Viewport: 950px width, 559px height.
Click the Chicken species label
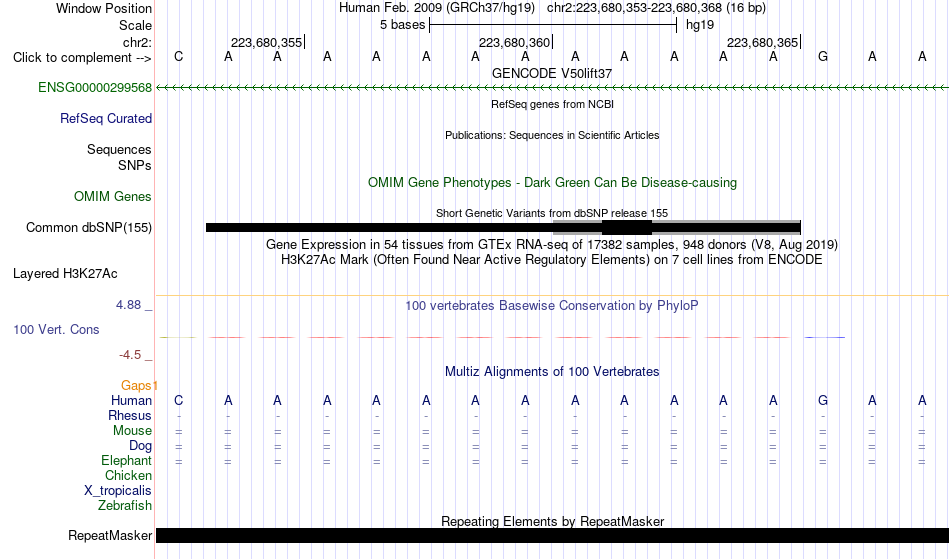(x=128, y=476)
